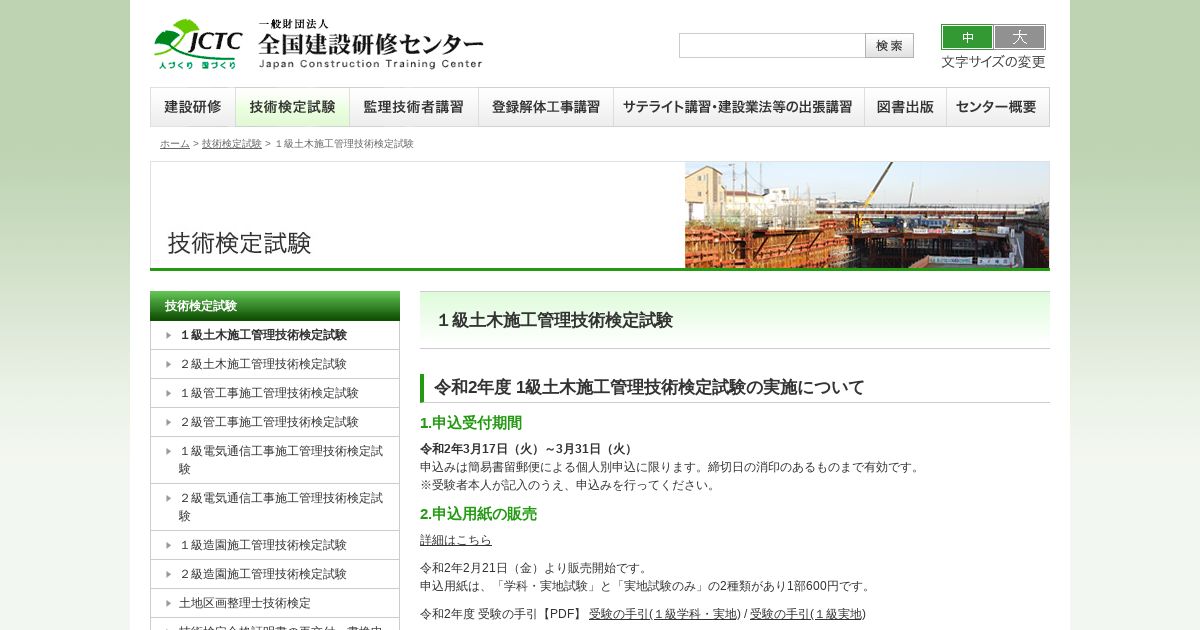This screenshot has height=630, width=1200.
Task: Open the 登録解体工事講習 menu
Action: tap(546, 107)
